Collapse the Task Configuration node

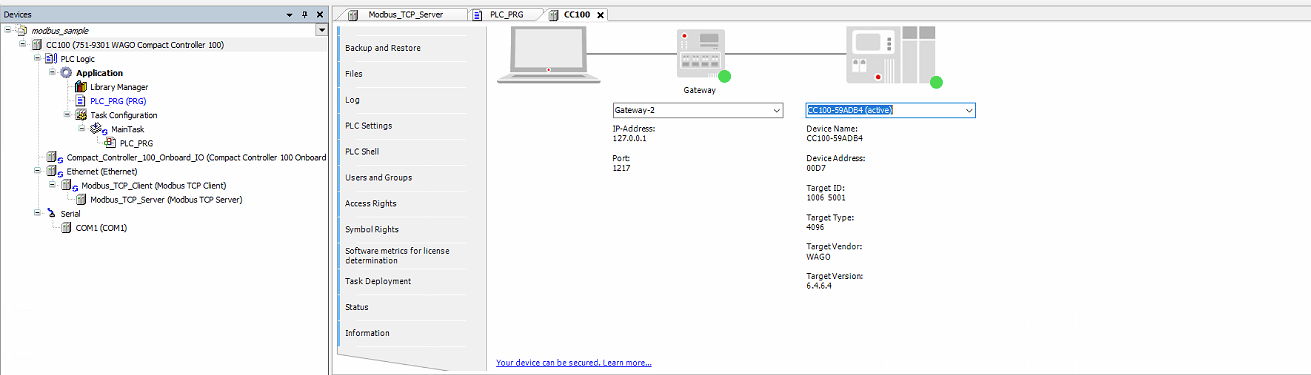(x=66, y=115)
